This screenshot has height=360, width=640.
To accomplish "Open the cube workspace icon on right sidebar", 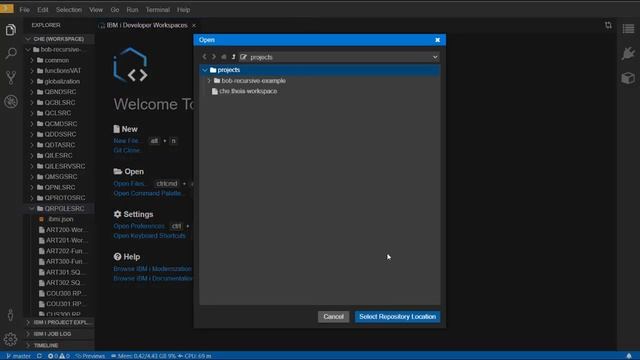I will (628, 78).
